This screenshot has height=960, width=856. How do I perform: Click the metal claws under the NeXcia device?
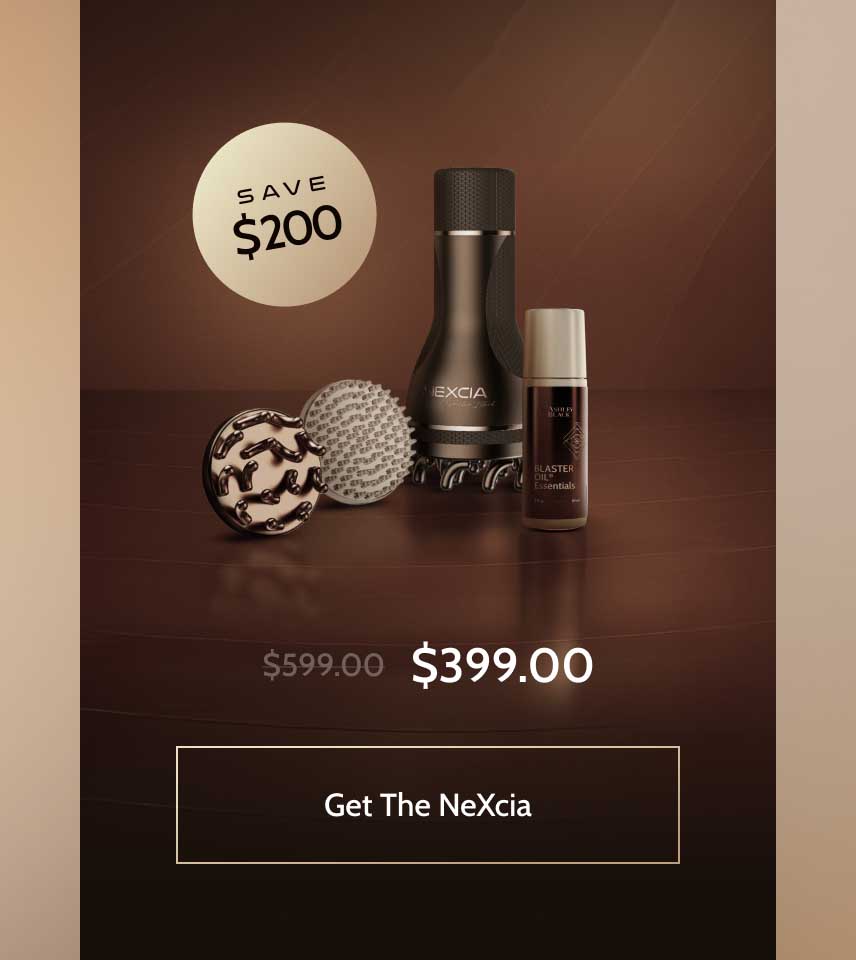(x=468, y=474)
